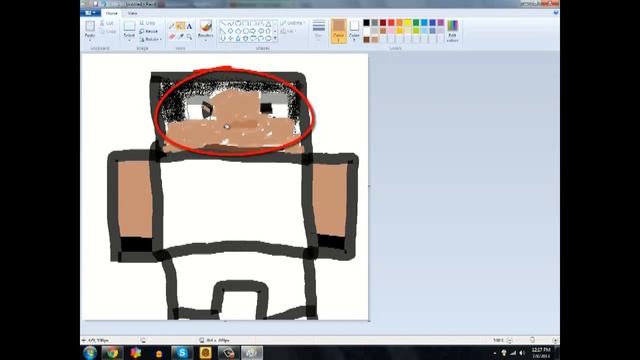Pick the orange color swatch
Viewport: 640px width, 360px height.
pos(400,22)
